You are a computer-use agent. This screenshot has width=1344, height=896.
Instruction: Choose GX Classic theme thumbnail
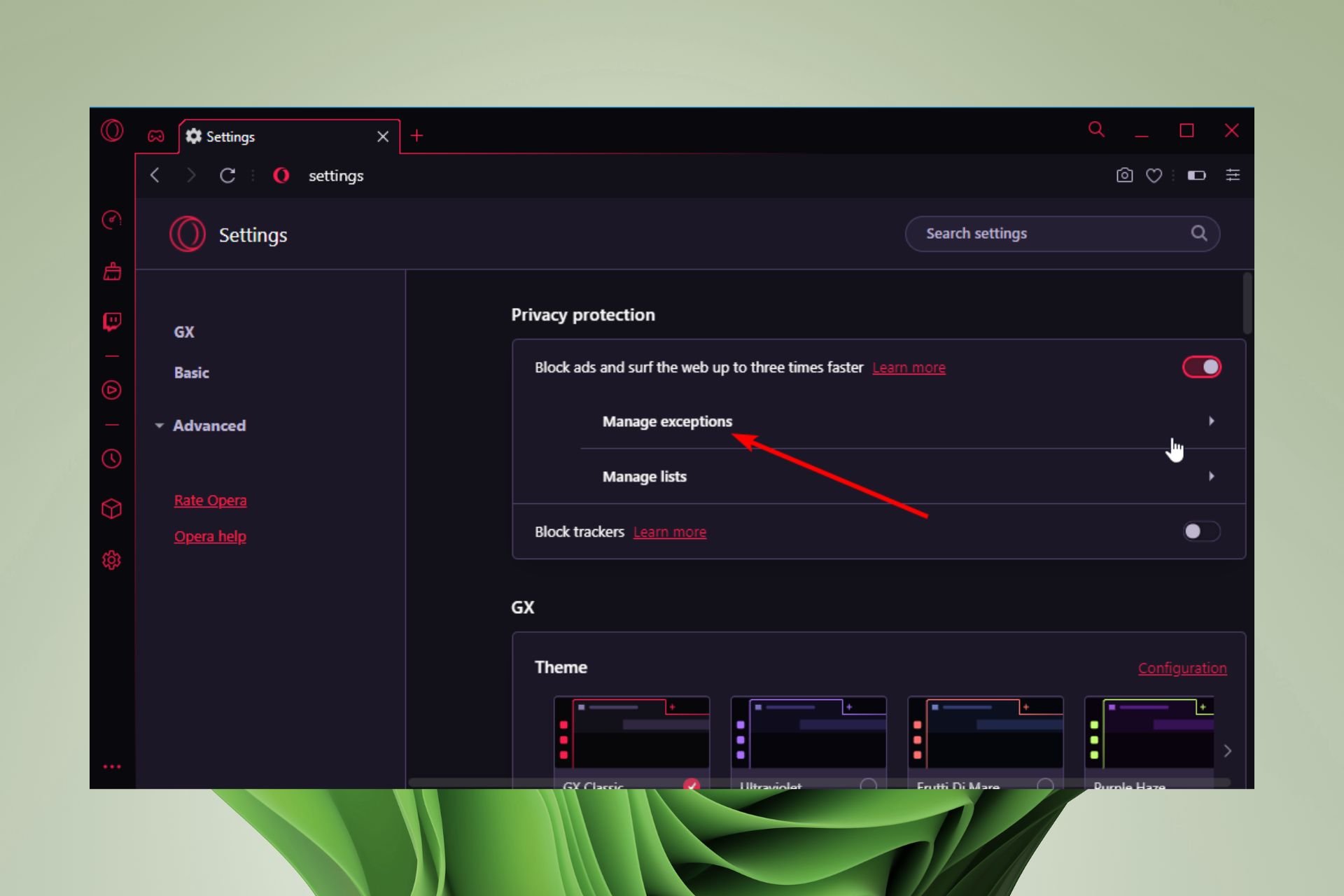coord(631,732)
